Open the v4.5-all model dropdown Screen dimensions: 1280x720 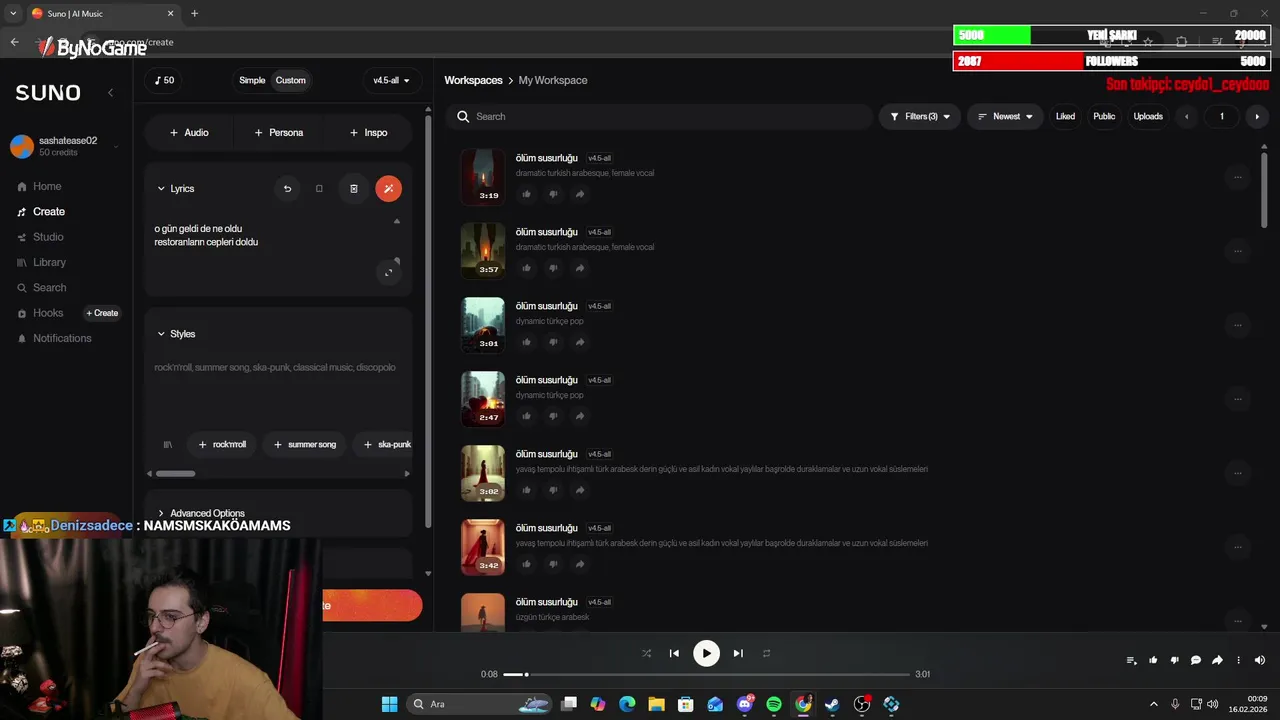[391, 80]
